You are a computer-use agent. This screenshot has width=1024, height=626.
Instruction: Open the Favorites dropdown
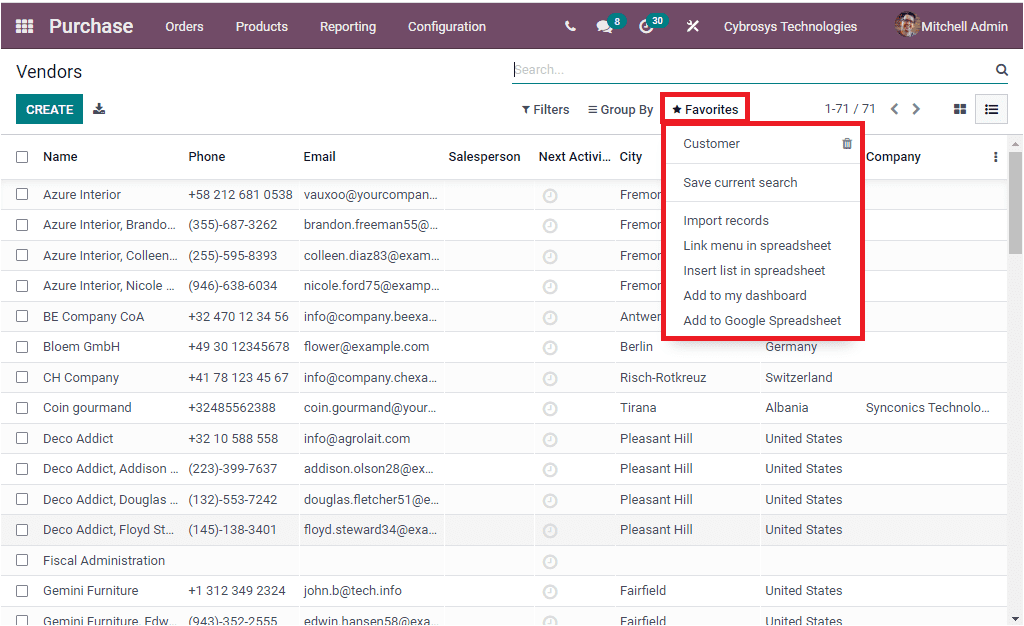pyautogui.click(x=704, y=108)
